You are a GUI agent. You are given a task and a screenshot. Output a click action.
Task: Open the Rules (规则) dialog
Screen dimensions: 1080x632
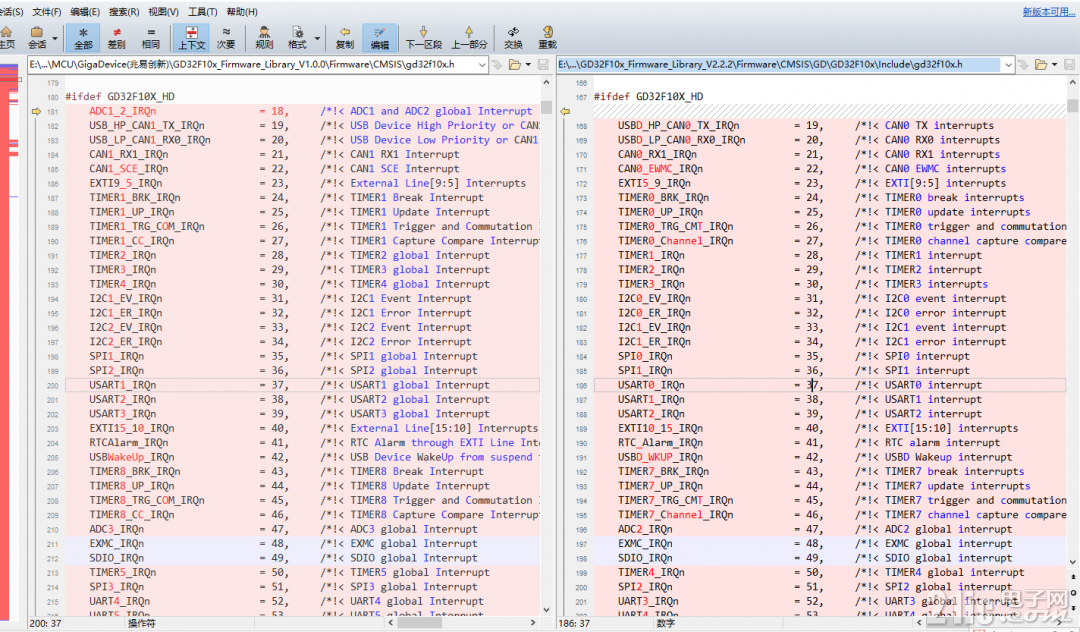[264, 37]
